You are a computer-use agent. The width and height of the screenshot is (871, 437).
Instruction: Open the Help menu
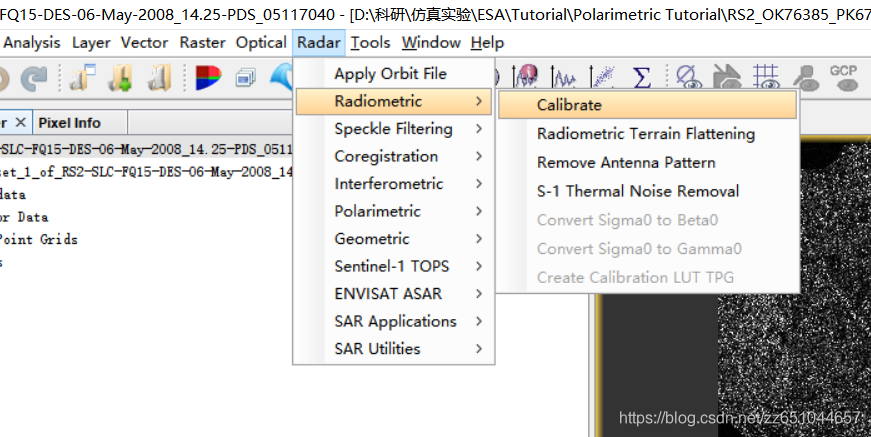click(487, 43)
